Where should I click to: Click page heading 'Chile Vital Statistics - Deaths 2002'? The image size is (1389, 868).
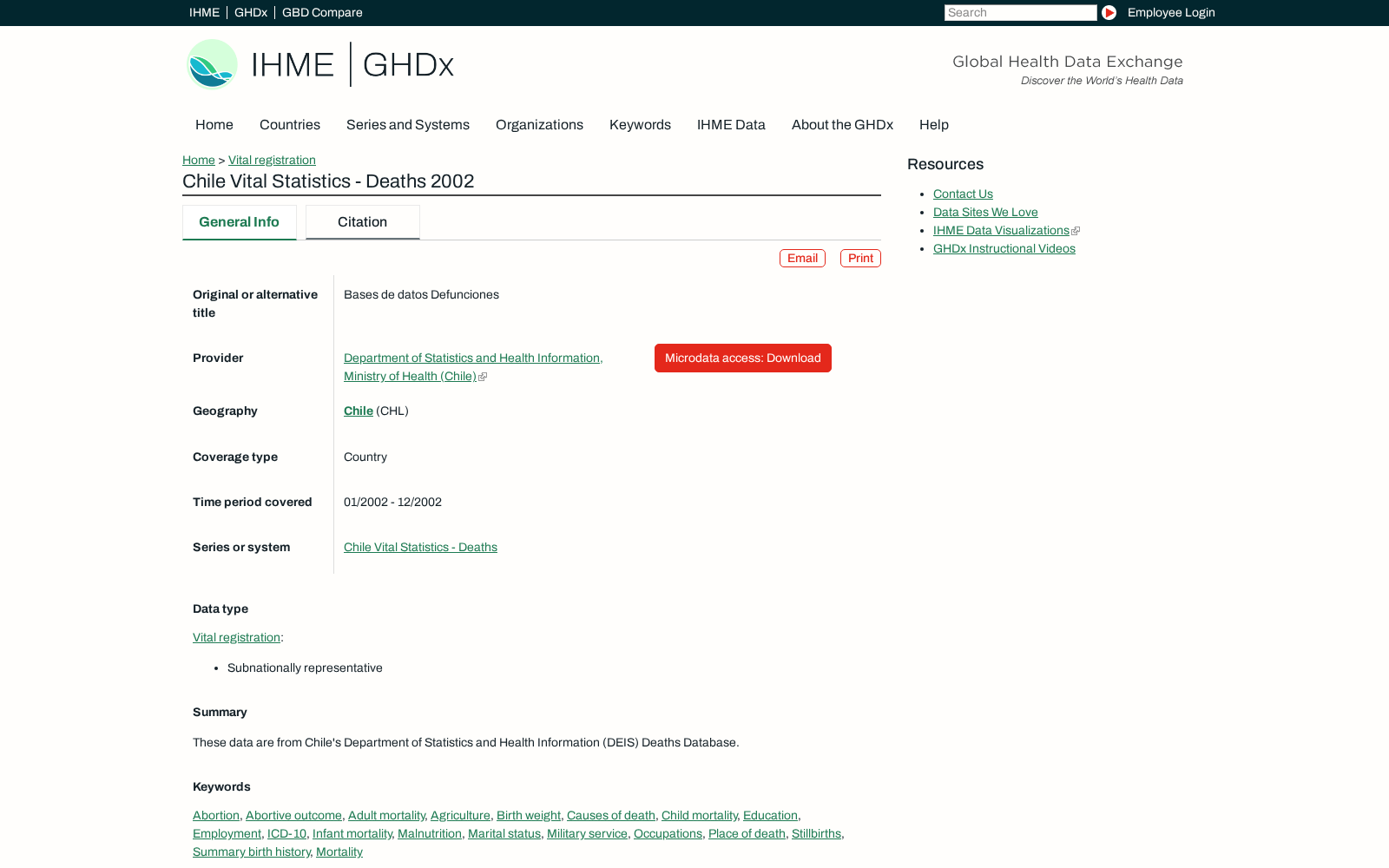pyautogui.click(x=328, y=181)
